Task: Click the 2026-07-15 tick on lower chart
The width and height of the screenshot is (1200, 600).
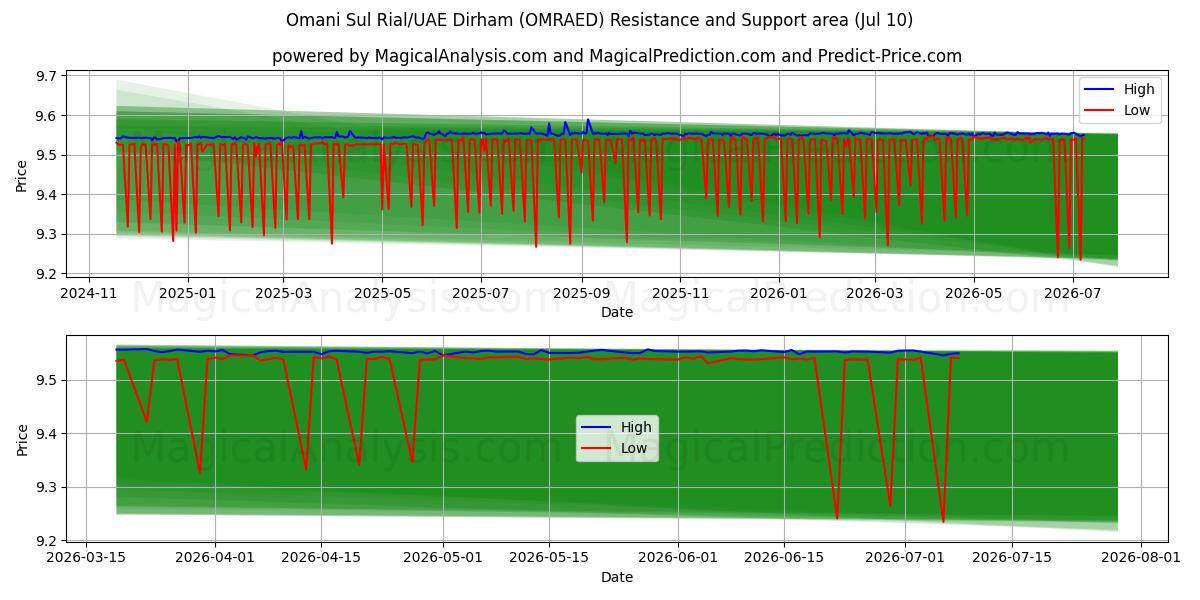Action: pyautogui.click(x=1014, y=558)
